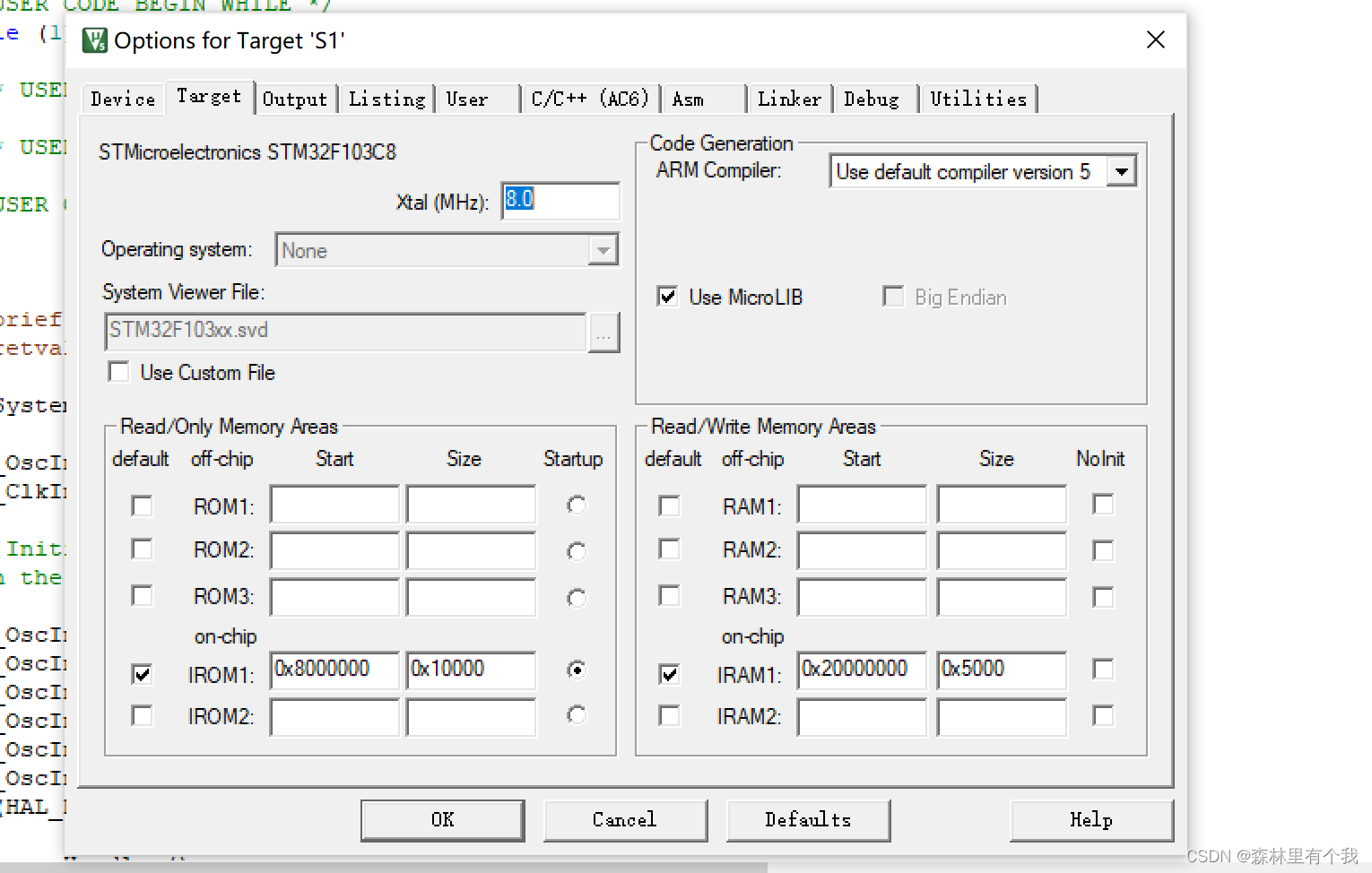Check the ROM3 default checkbox
Screen dimensions: 1372x873
(x=142, y=595)
